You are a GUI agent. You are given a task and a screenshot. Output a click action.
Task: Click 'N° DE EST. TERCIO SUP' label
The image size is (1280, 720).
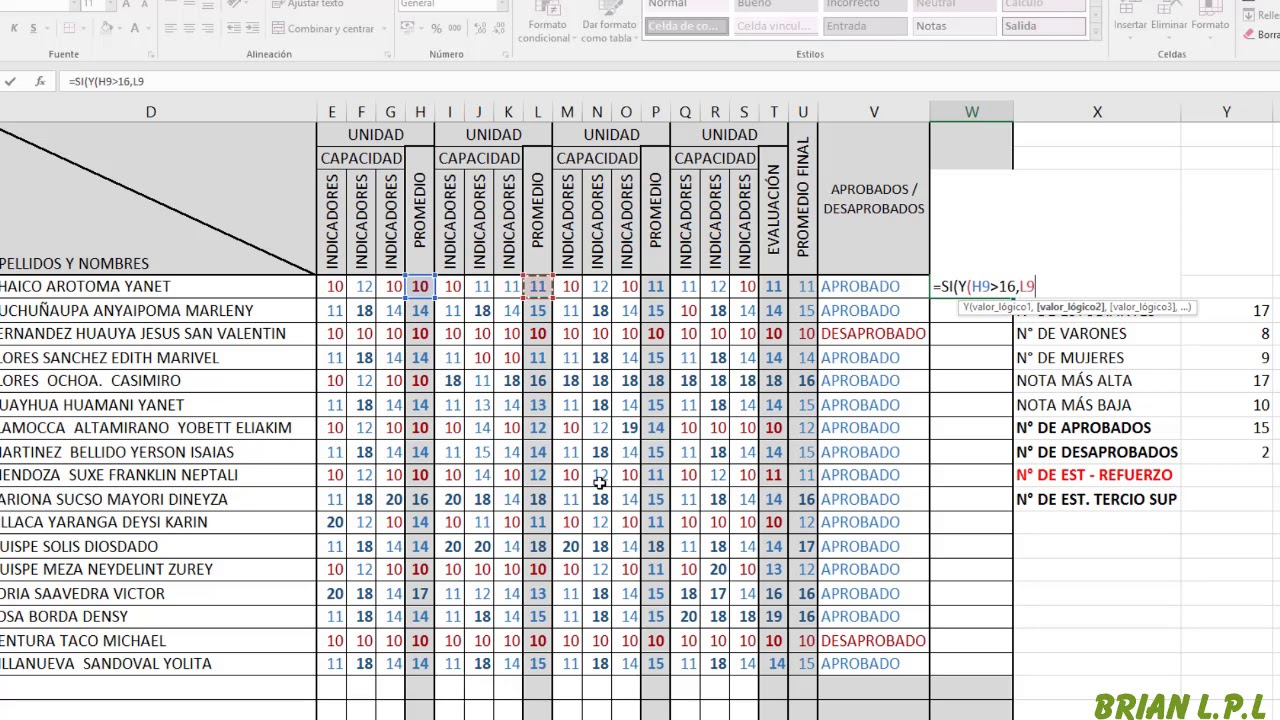[x=1096, y=499]
